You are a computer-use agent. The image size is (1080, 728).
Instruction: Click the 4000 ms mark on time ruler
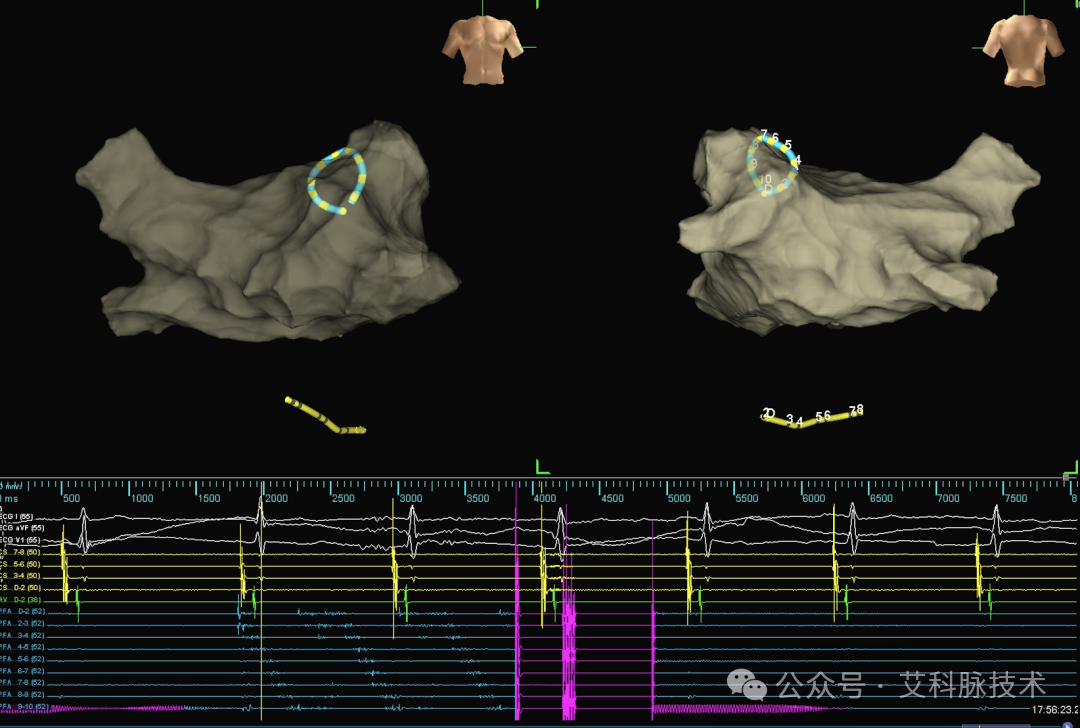(x=544, y=498)
